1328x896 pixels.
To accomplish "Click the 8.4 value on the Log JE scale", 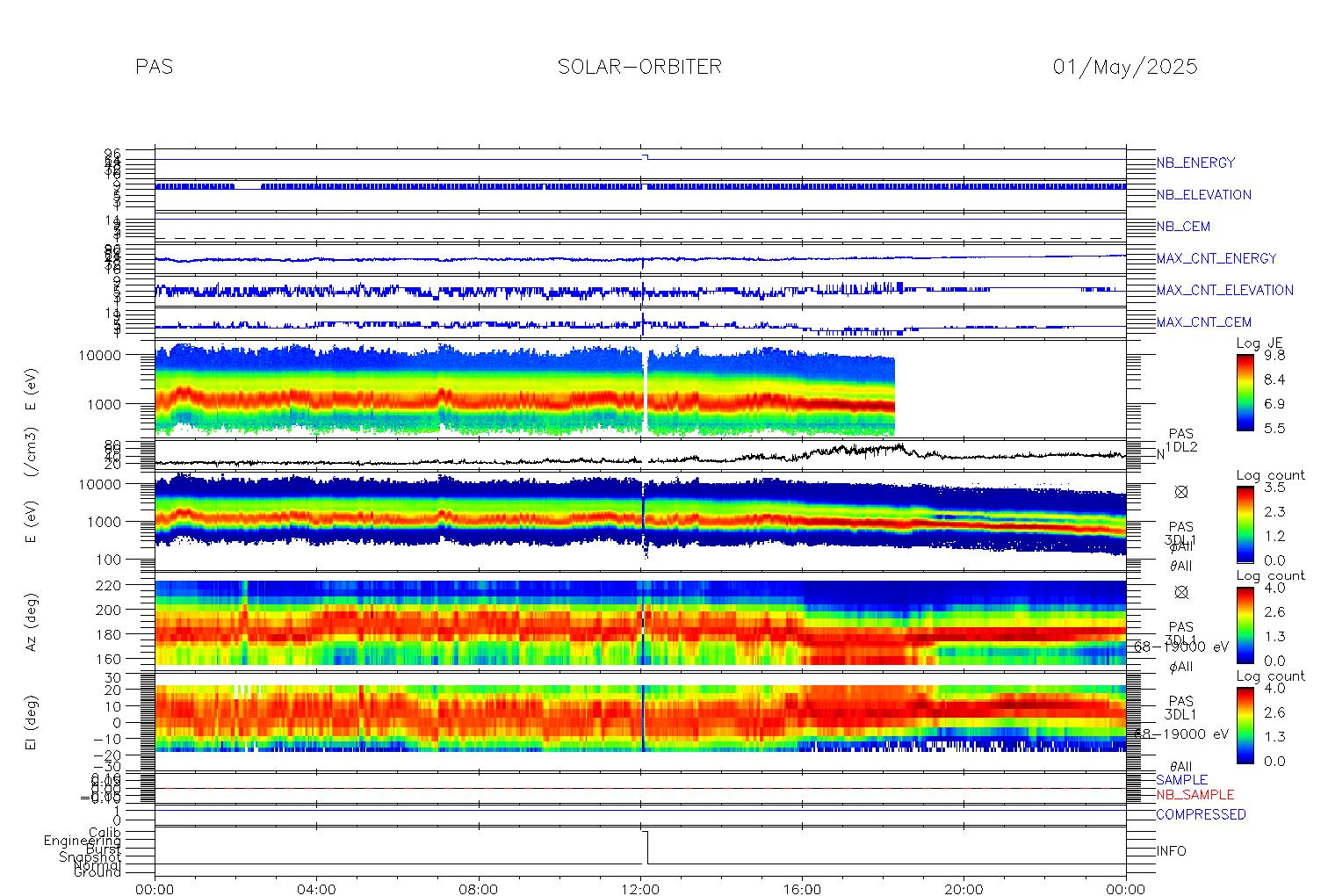I will pos(1274,380).
